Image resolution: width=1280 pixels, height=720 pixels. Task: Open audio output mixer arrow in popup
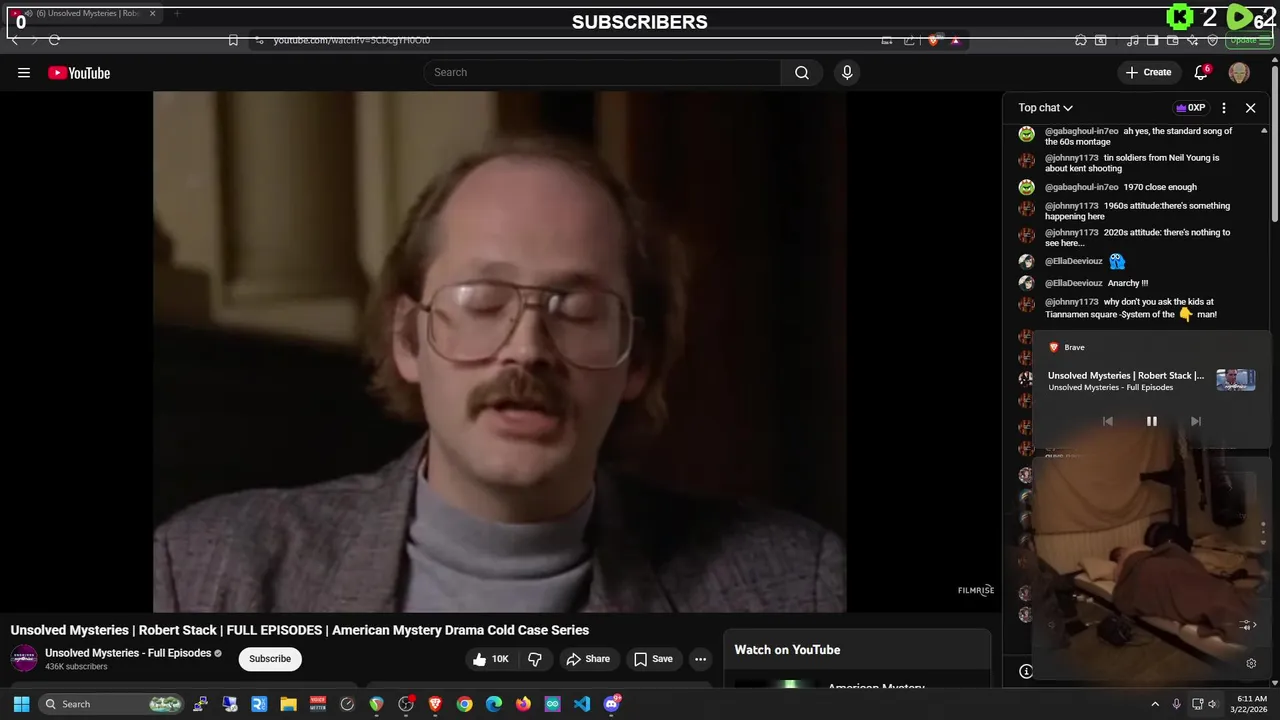1247,625
